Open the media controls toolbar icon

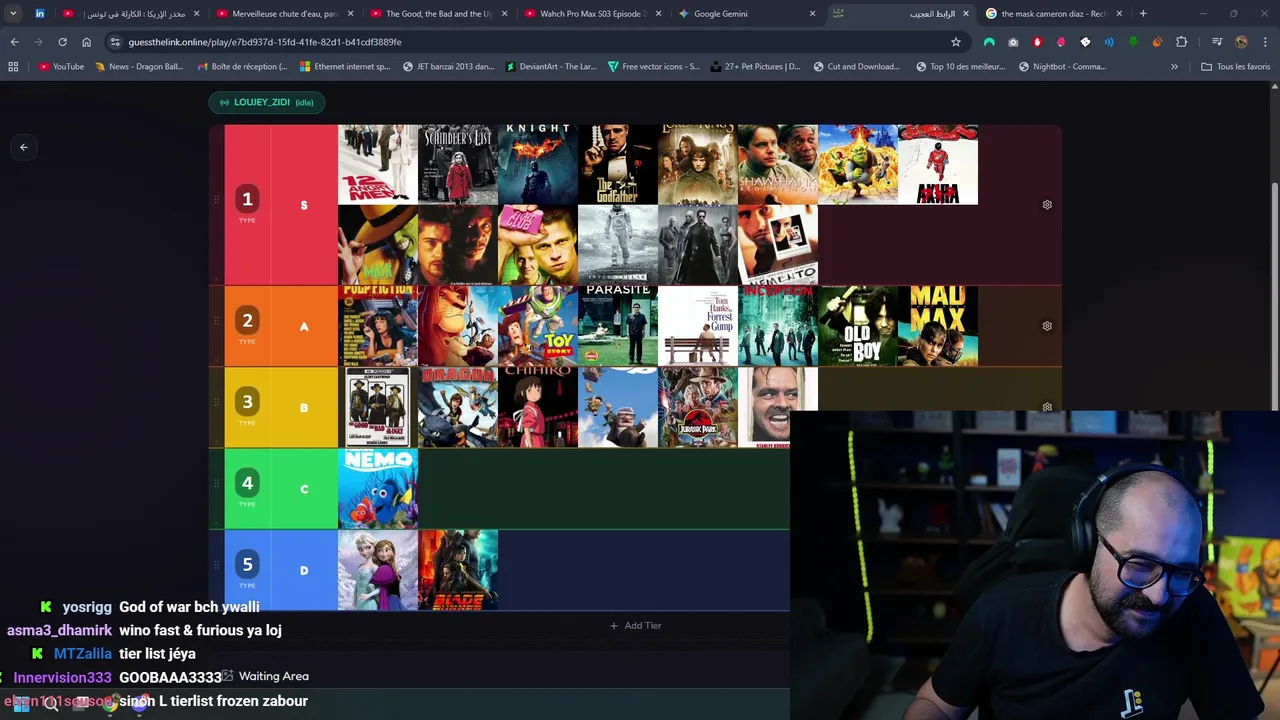(1217, 42)
